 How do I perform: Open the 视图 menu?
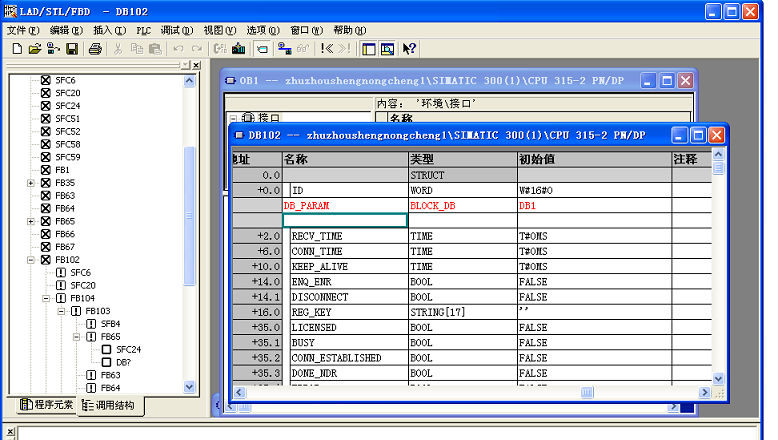[220, 30]
